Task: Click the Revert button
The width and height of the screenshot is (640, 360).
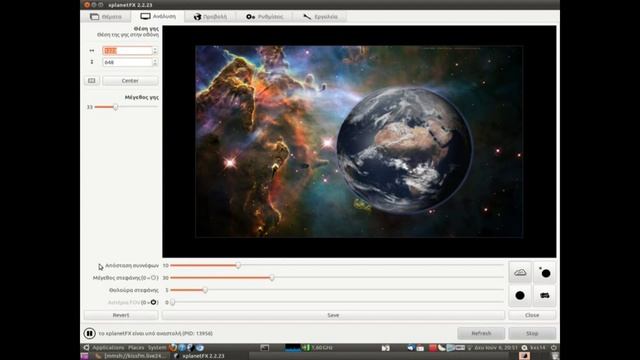Action: (121, 315)
